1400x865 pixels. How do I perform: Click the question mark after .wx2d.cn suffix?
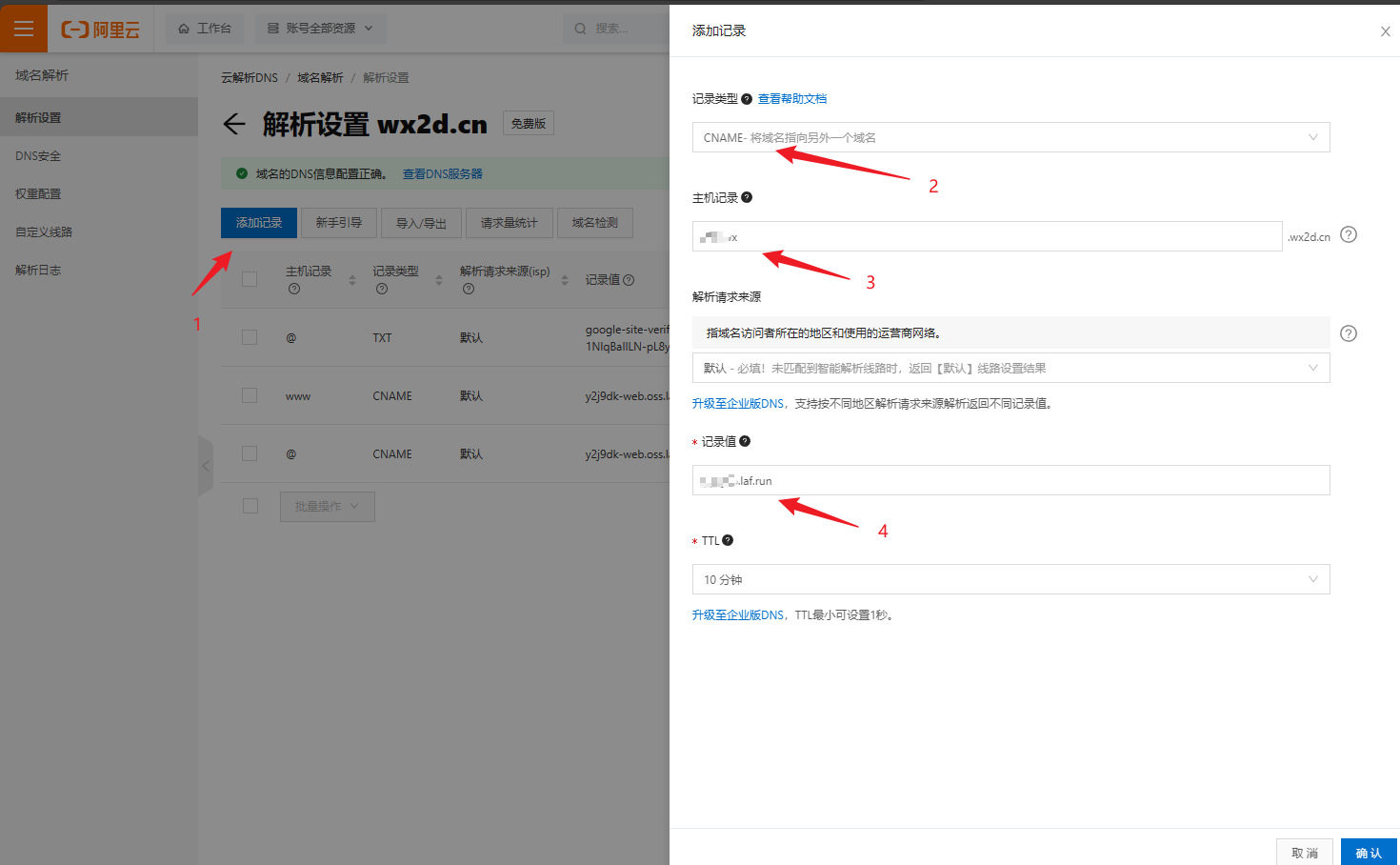coord(1349,234)
